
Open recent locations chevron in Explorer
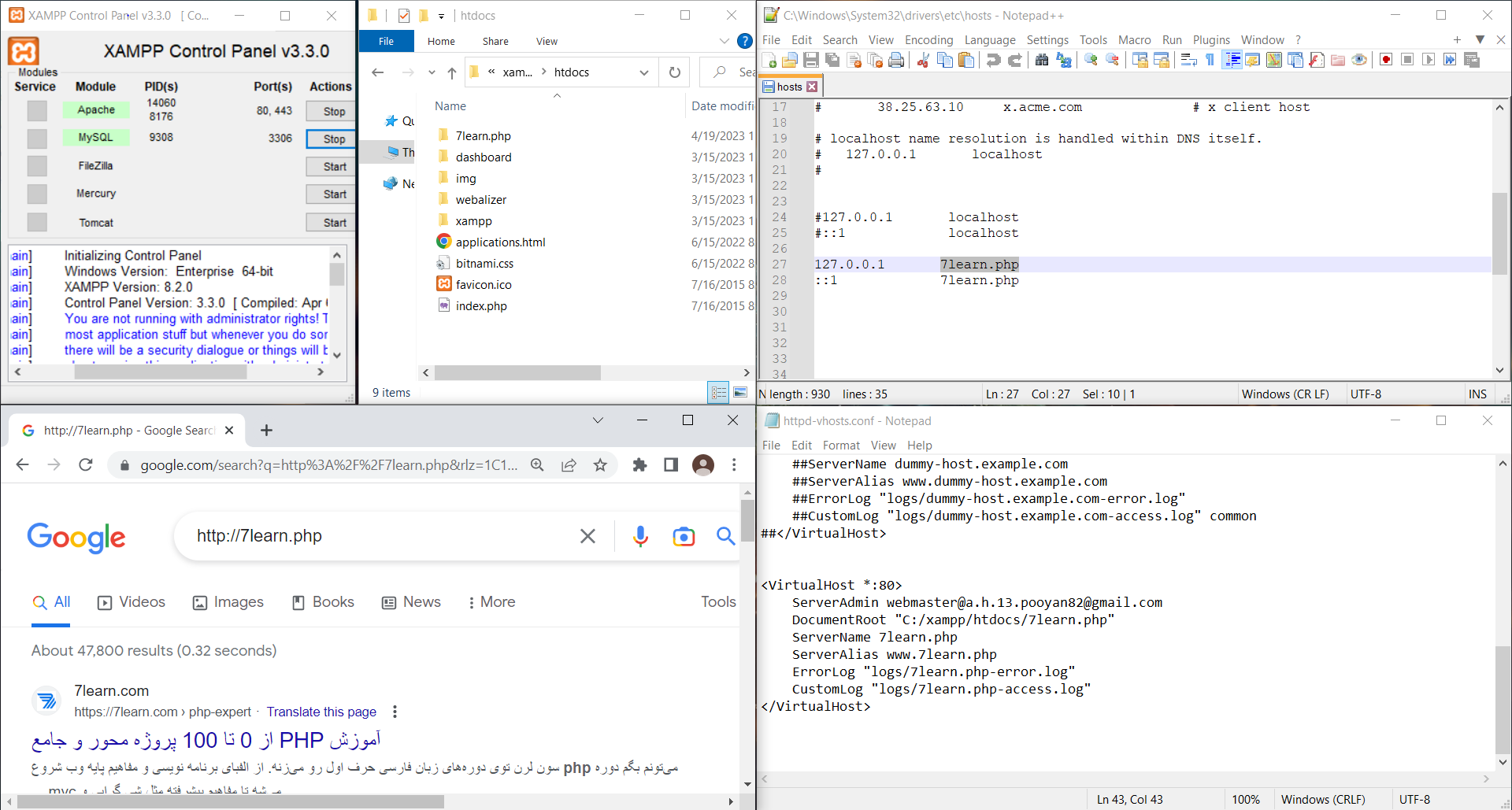click(432, 72)
